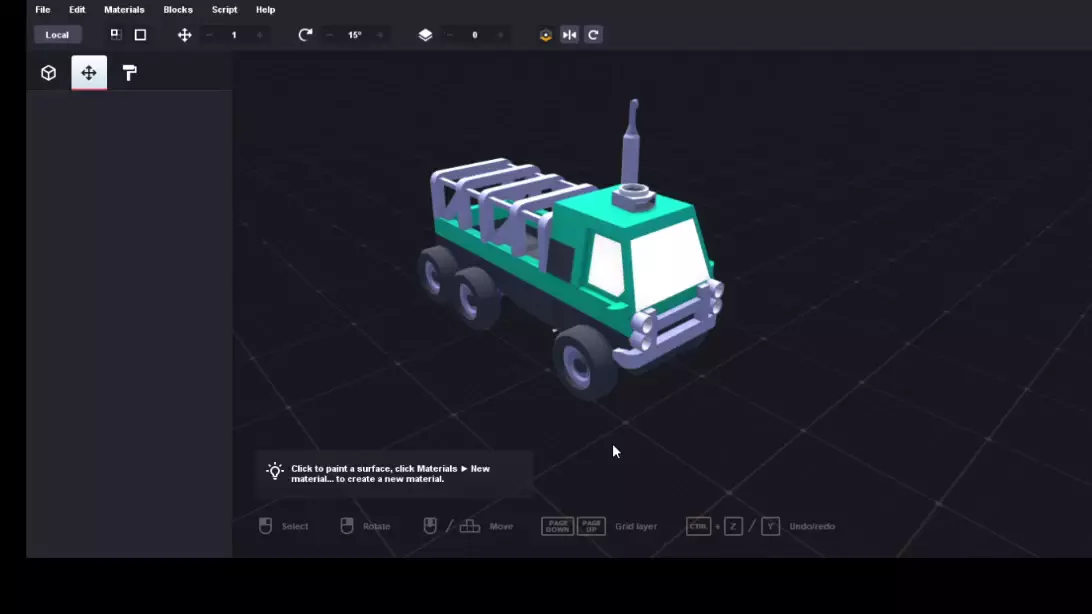Click the move snap arrows icon
1092x614 pixels.
click(185, 35)
